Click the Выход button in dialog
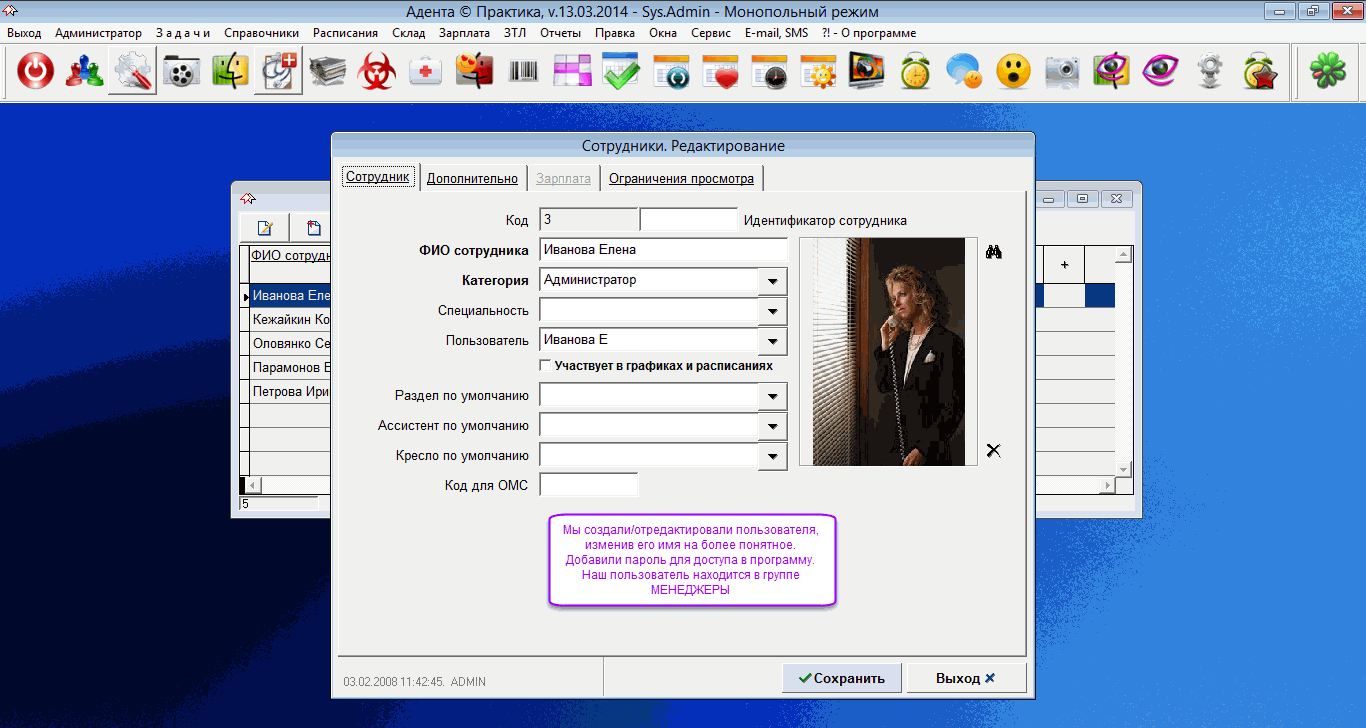Screen dimensions: 1366x728 tap(964, 678)
